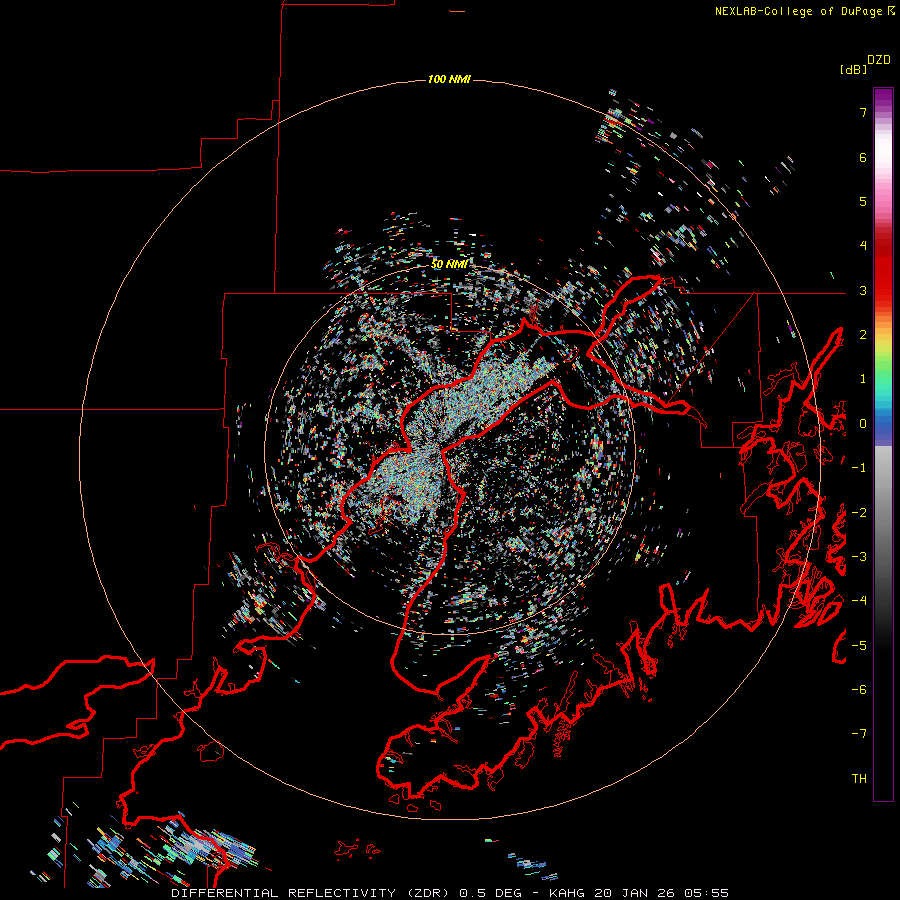Click the 2 value on color scale
The image size is (900, 900).
[x=863, y=335]
